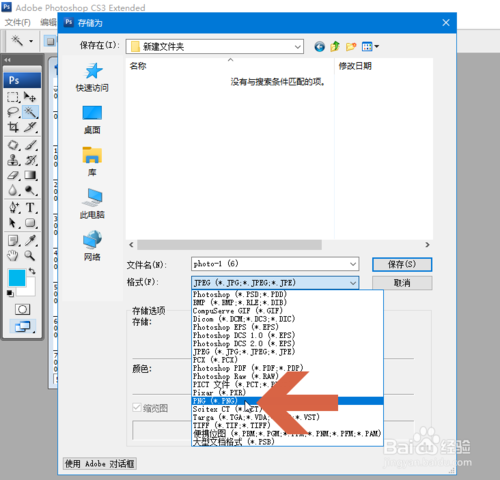Select the Blur tool
The image size is (500, 480).
point(13,190)
